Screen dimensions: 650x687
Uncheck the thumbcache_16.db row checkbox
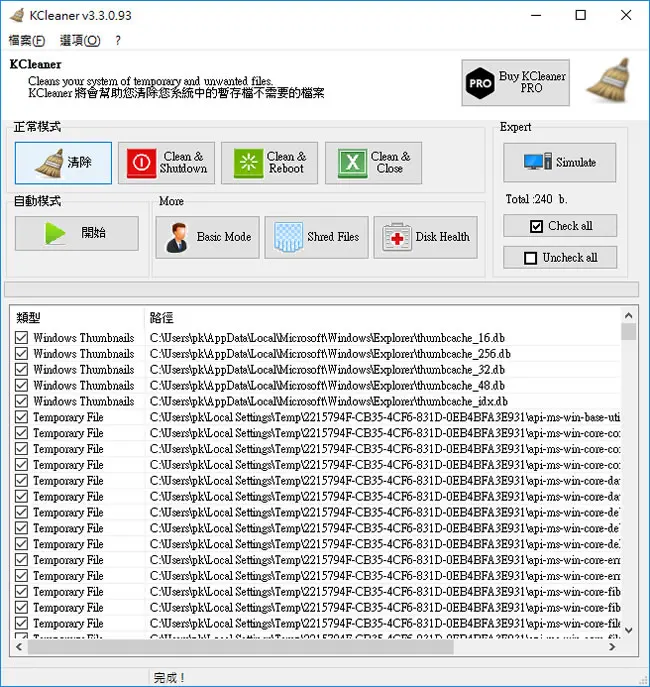coord(21,337)
